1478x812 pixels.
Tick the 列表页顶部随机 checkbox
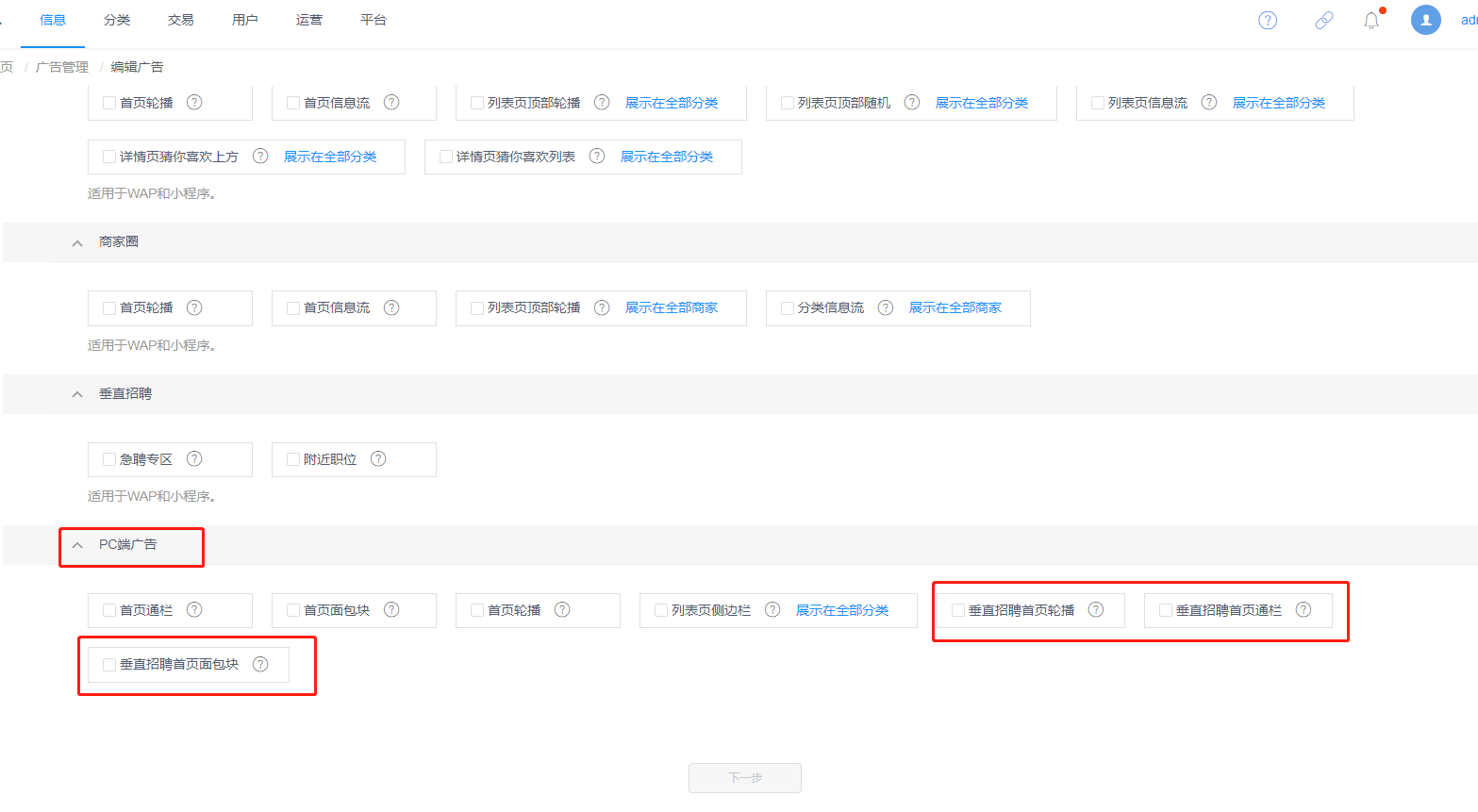coord(788,103)
